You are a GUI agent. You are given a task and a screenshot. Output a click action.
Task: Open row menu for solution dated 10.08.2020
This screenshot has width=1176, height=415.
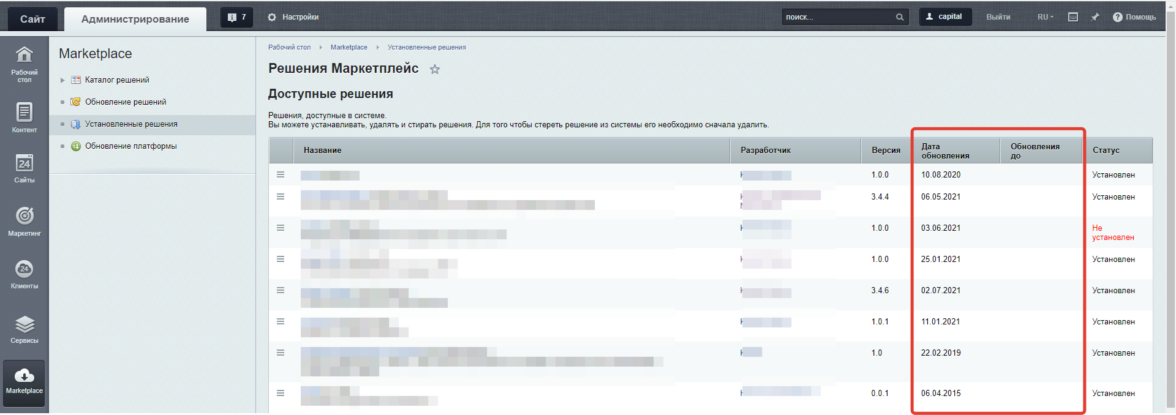[280, 174]
